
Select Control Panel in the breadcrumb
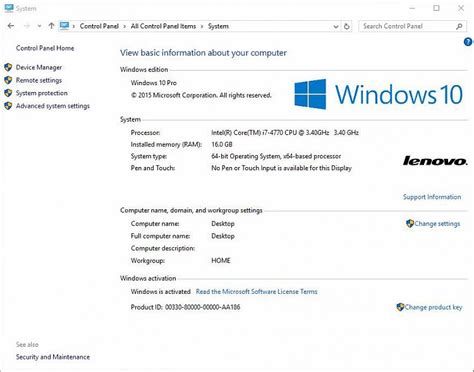99,26
